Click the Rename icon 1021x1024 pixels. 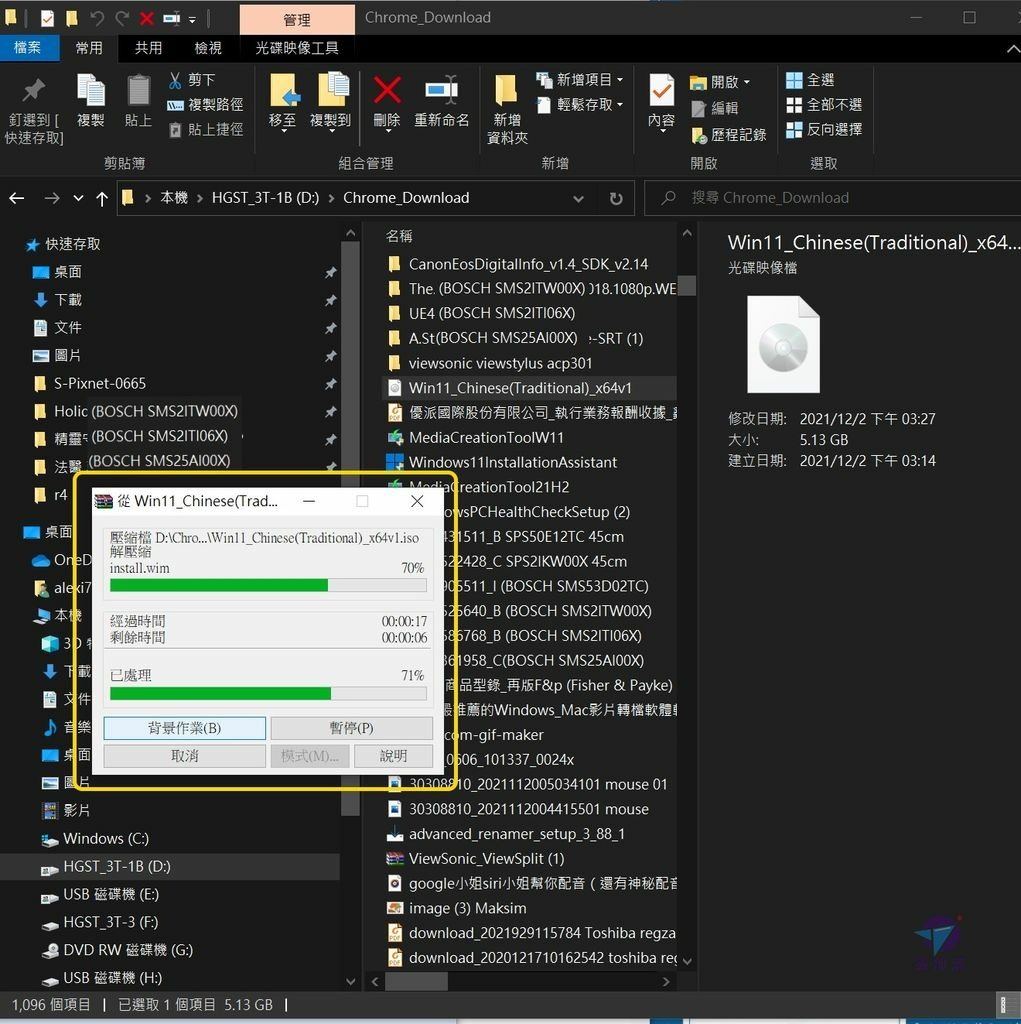[x=442, y=90]
